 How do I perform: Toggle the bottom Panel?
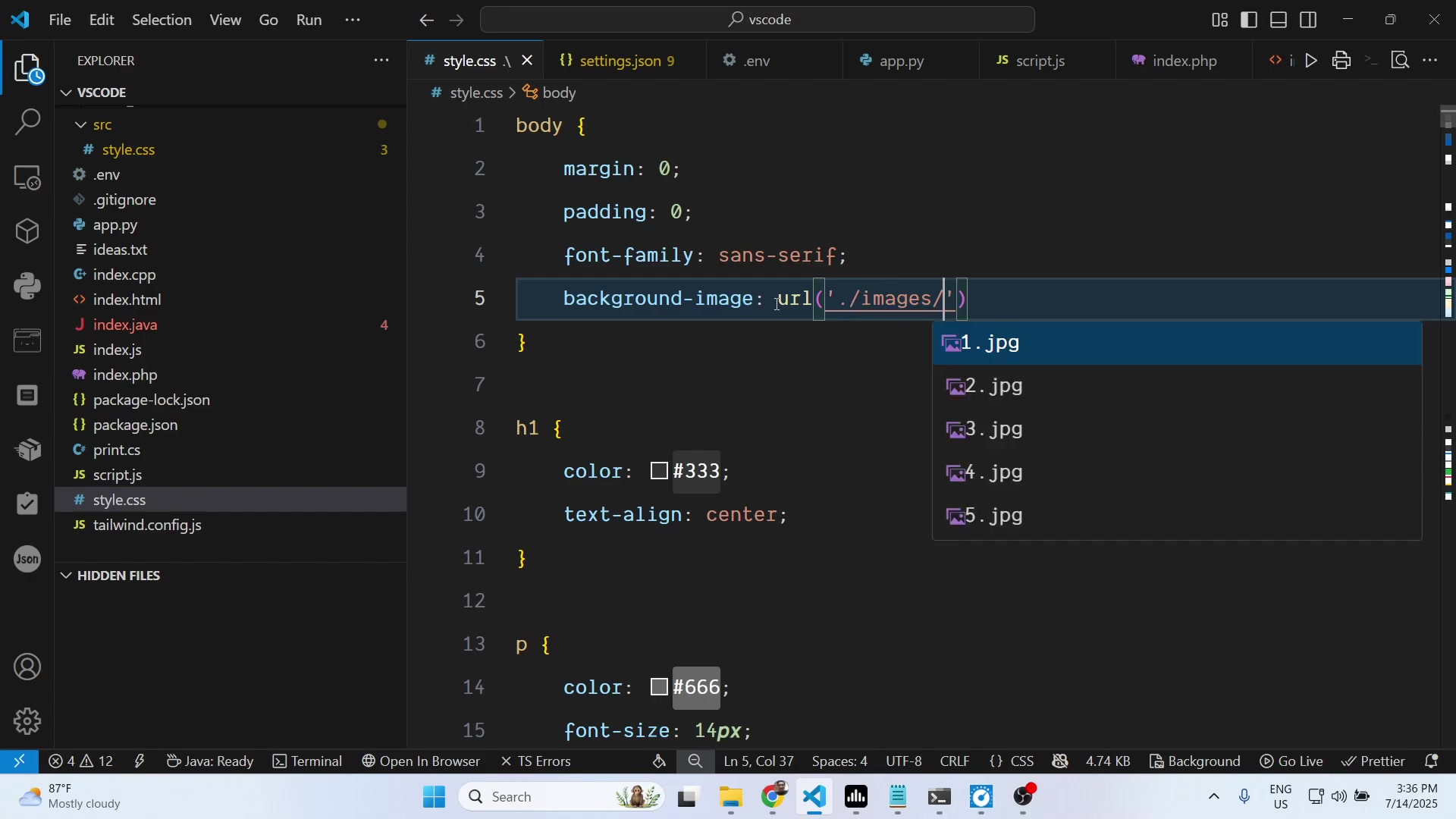point(1279,20)
